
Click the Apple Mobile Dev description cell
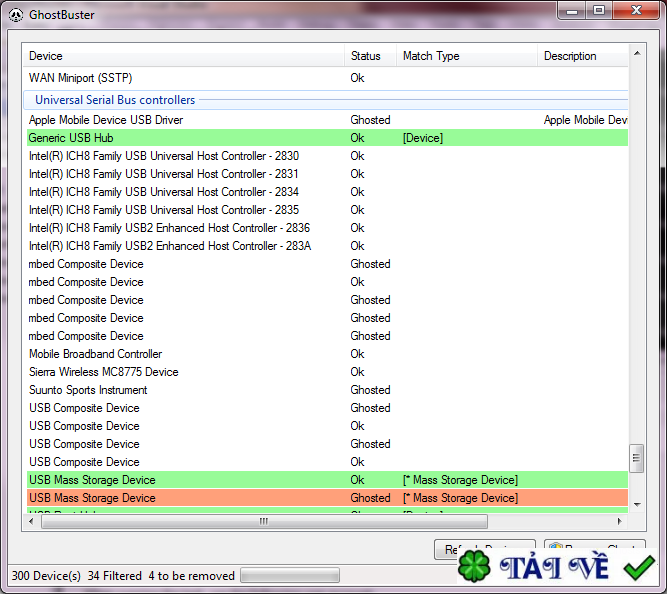[x=585, y=120]
